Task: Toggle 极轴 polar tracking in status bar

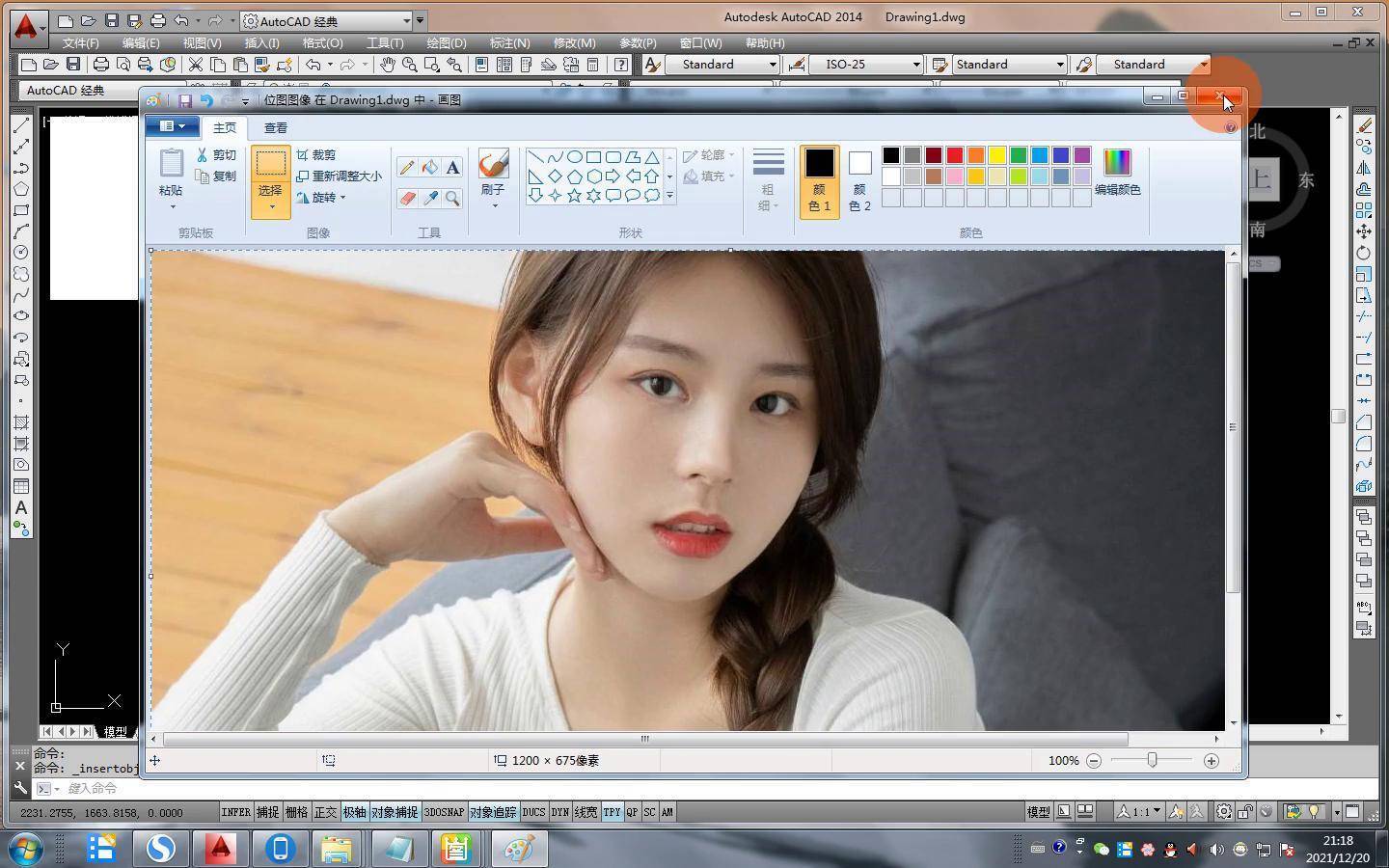Action: click(354, 812)
